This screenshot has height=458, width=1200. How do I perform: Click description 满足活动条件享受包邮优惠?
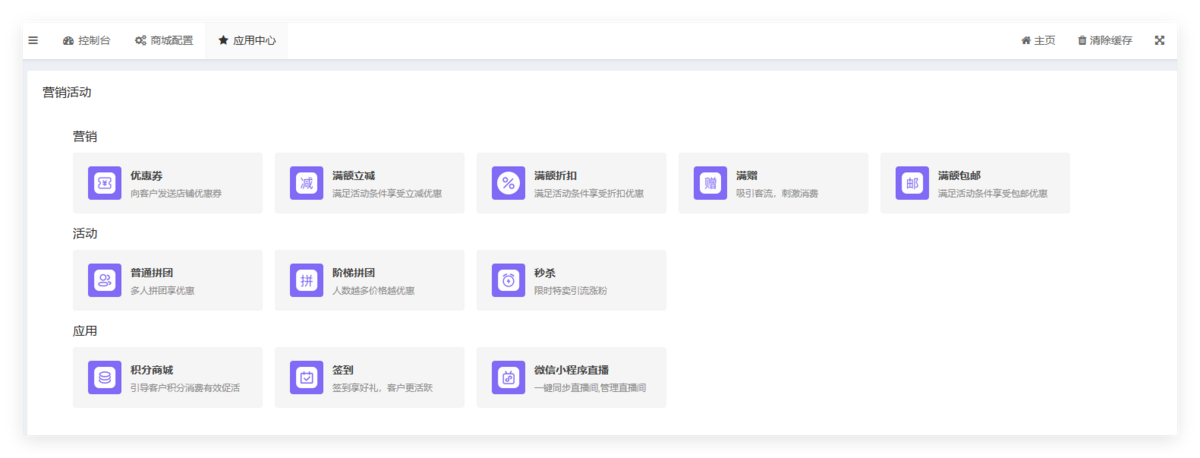pos(993,193)
